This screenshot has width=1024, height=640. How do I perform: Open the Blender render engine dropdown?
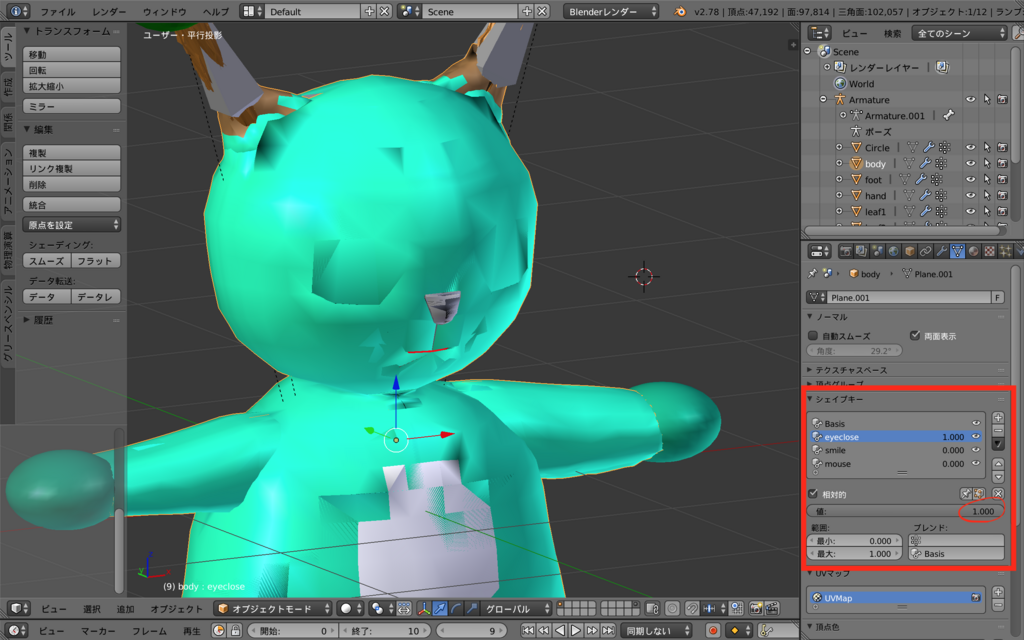611,11
